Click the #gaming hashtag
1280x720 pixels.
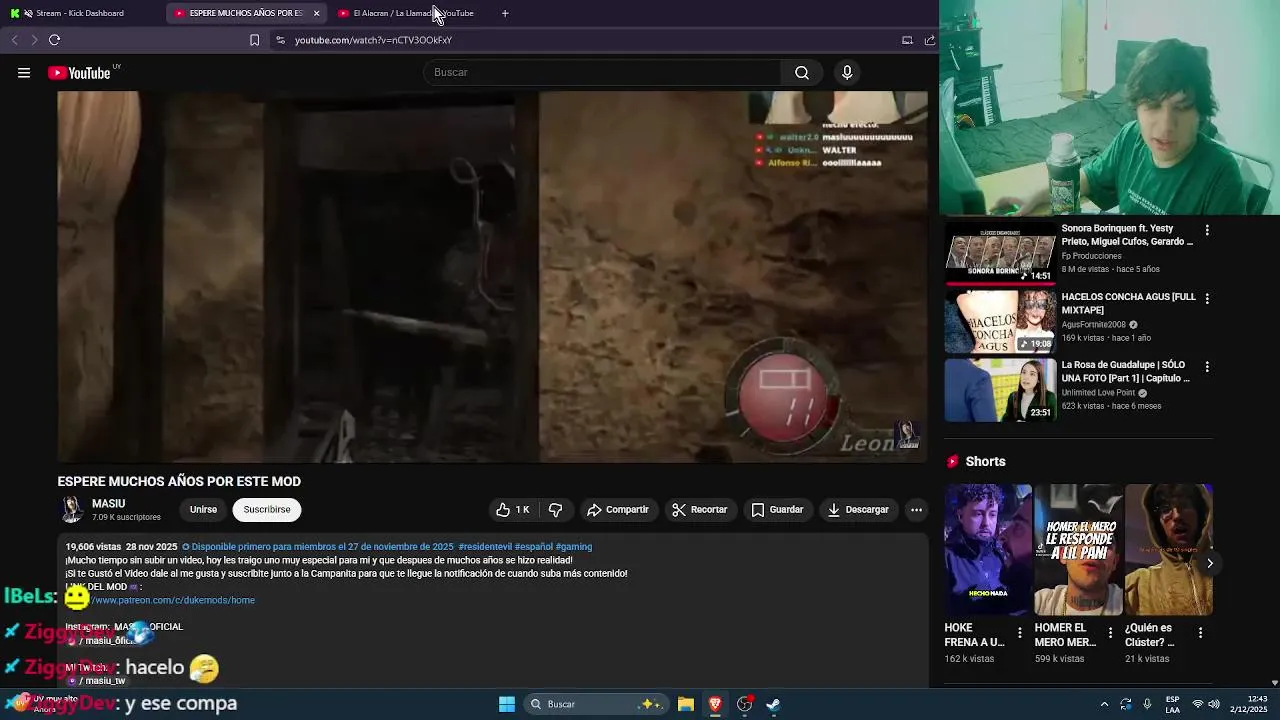point(574,547)
